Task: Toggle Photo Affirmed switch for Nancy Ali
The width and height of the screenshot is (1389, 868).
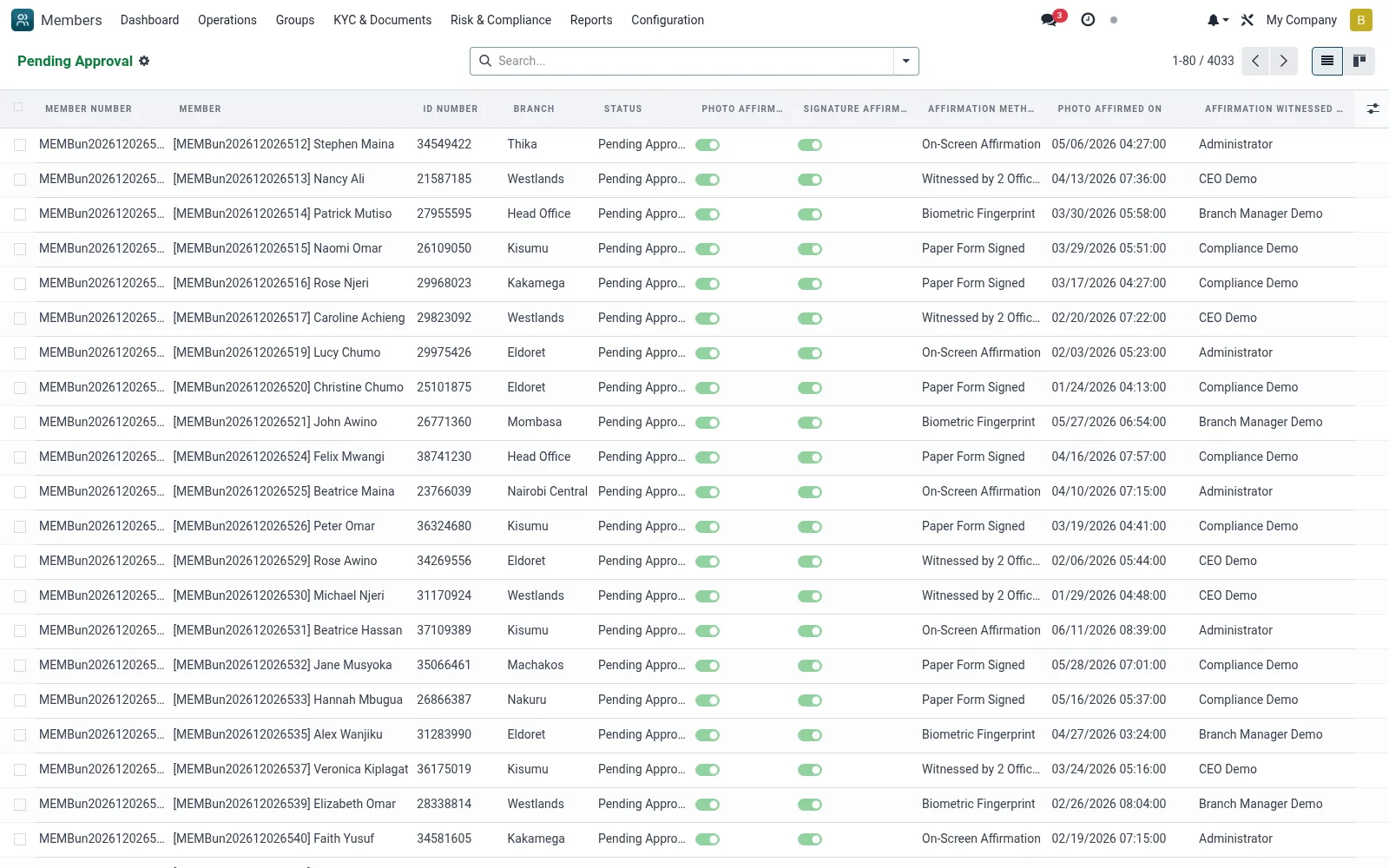Action: [708, 180]
